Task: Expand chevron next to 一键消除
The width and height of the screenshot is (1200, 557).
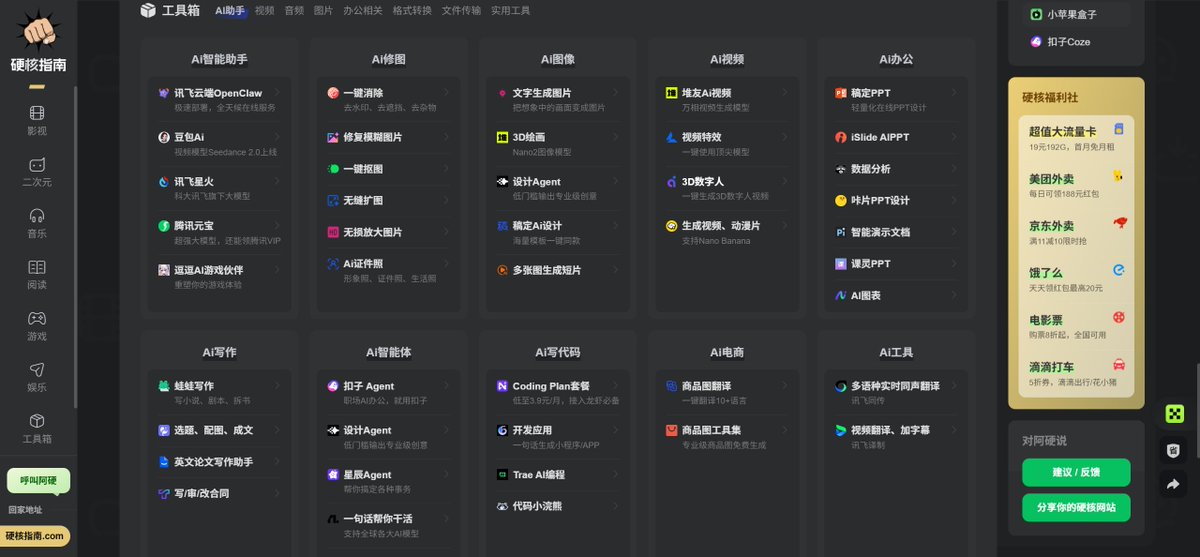Action: pos(447,93)
